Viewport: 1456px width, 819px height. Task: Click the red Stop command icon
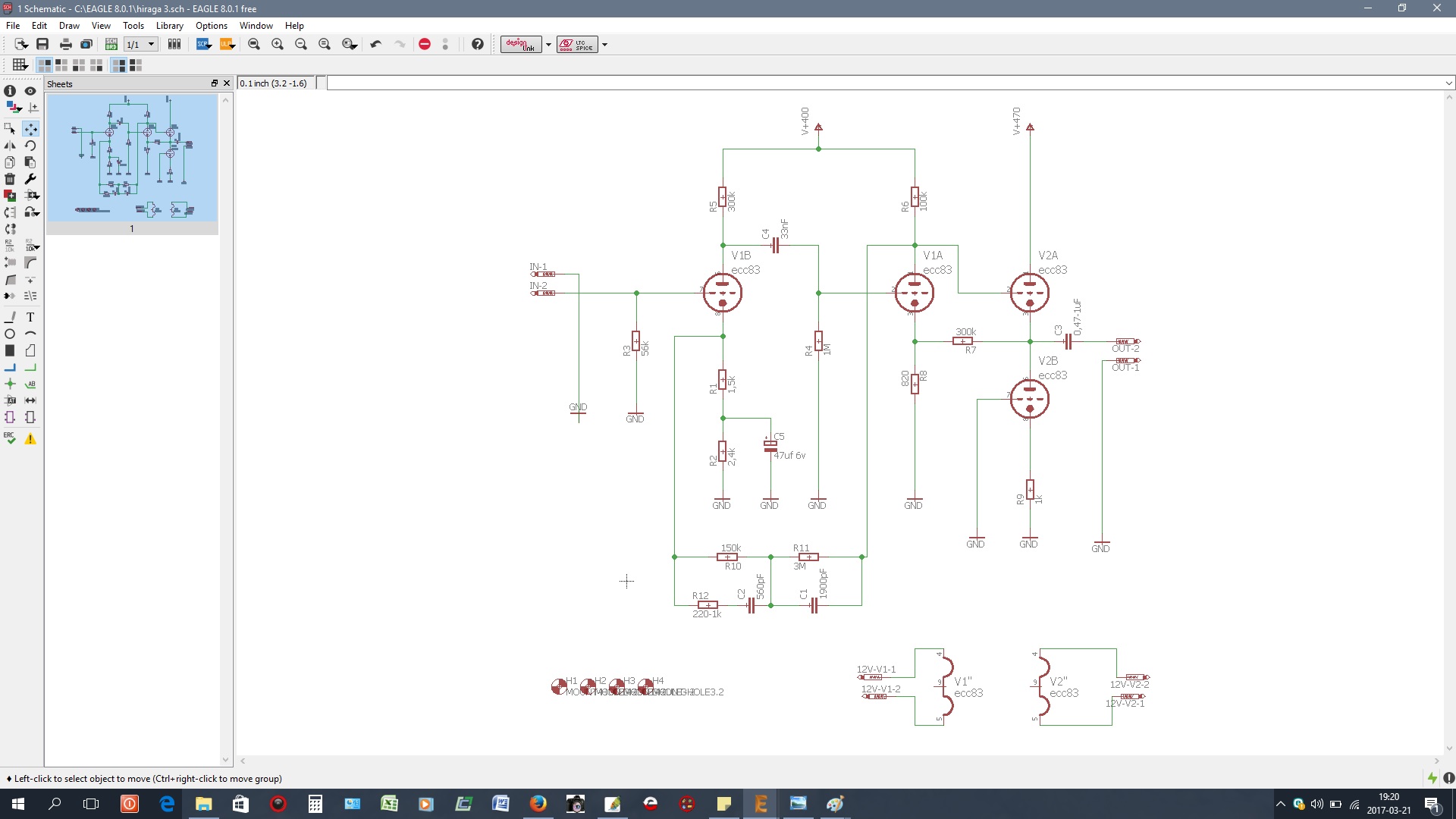pyautogui.click(x=425, y=44)
